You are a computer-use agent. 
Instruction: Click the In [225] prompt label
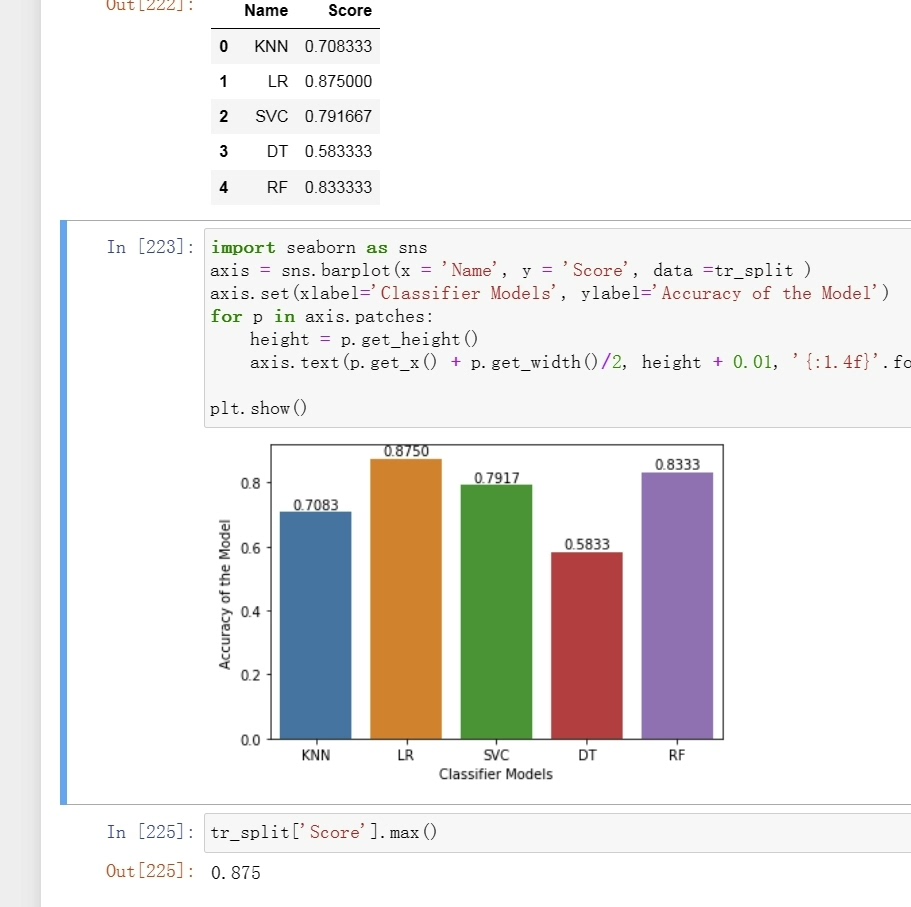[x=150, y=832]
